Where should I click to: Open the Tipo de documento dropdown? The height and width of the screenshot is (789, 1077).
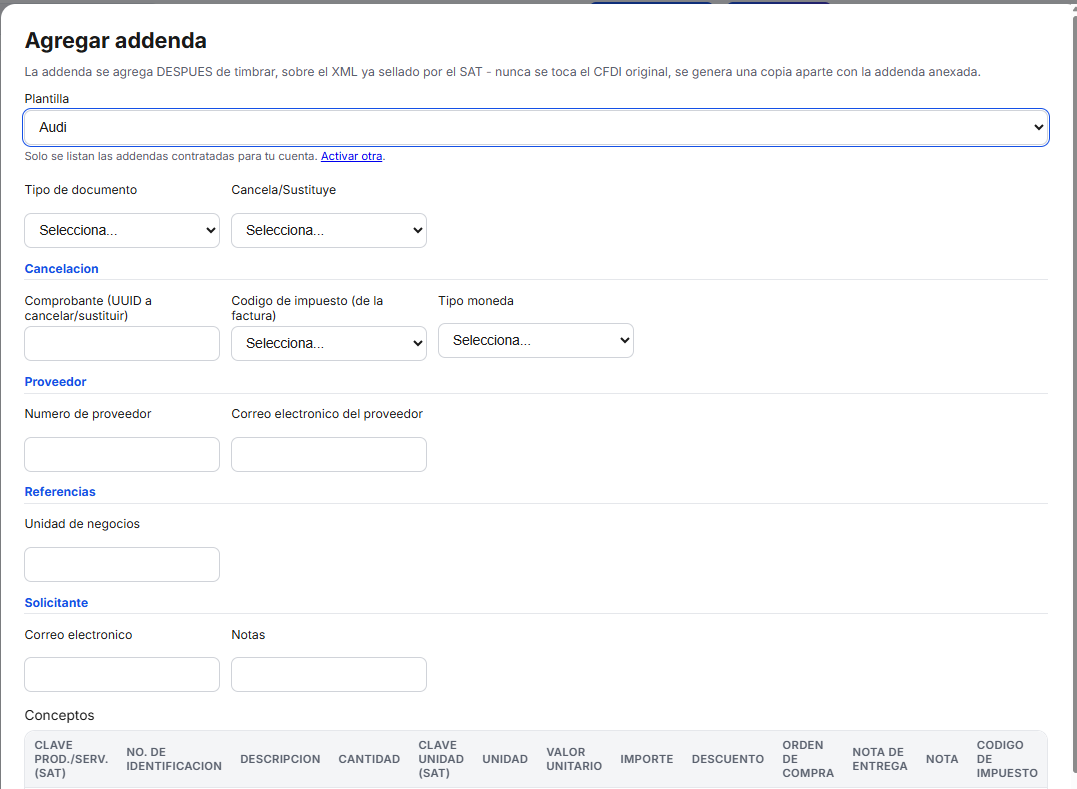coord(122,230)
